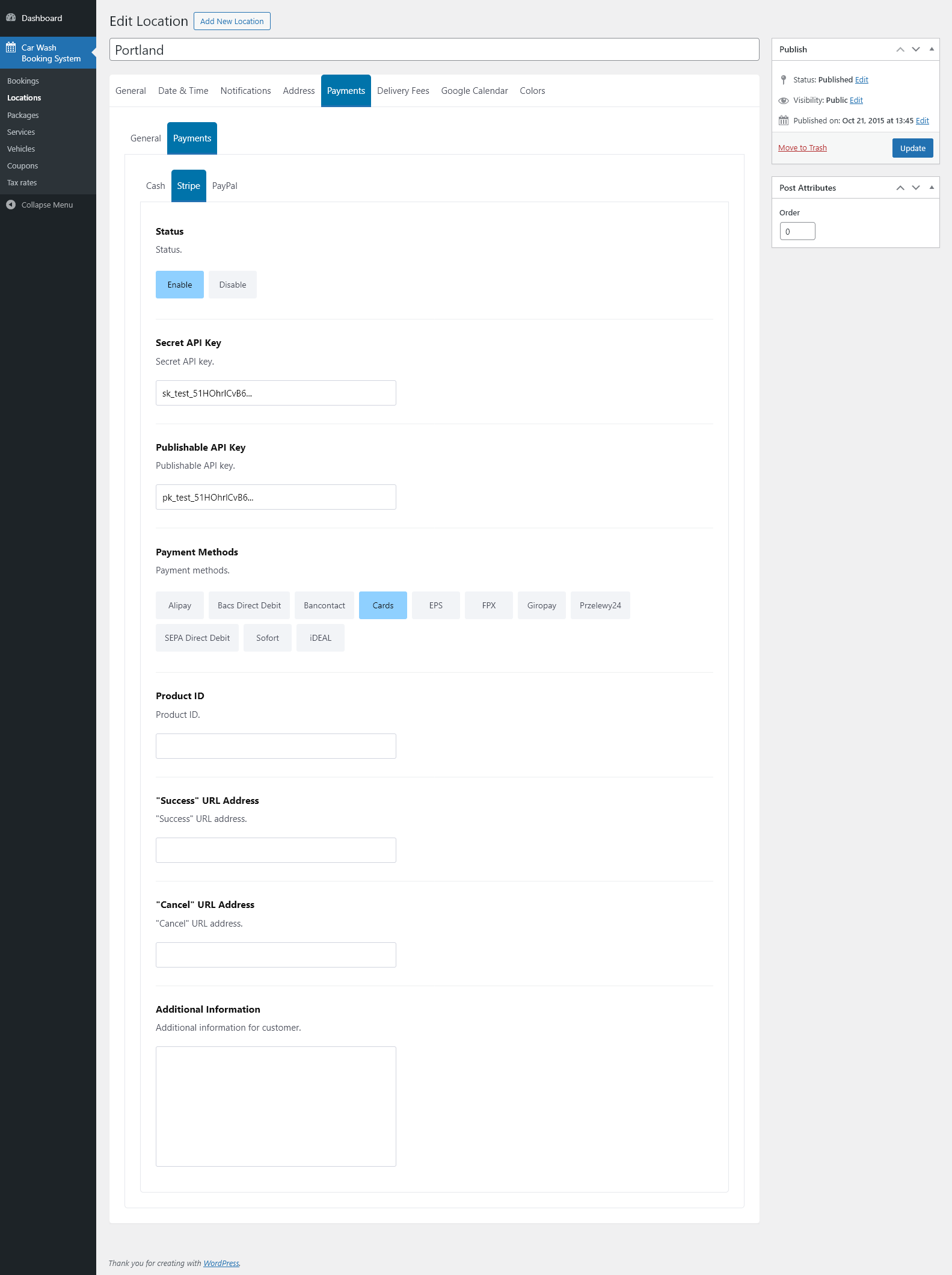Click the Dashboard gauge icon
Image resolution: width=952 pixels, height=1275 pixels.
coord(11,18)
